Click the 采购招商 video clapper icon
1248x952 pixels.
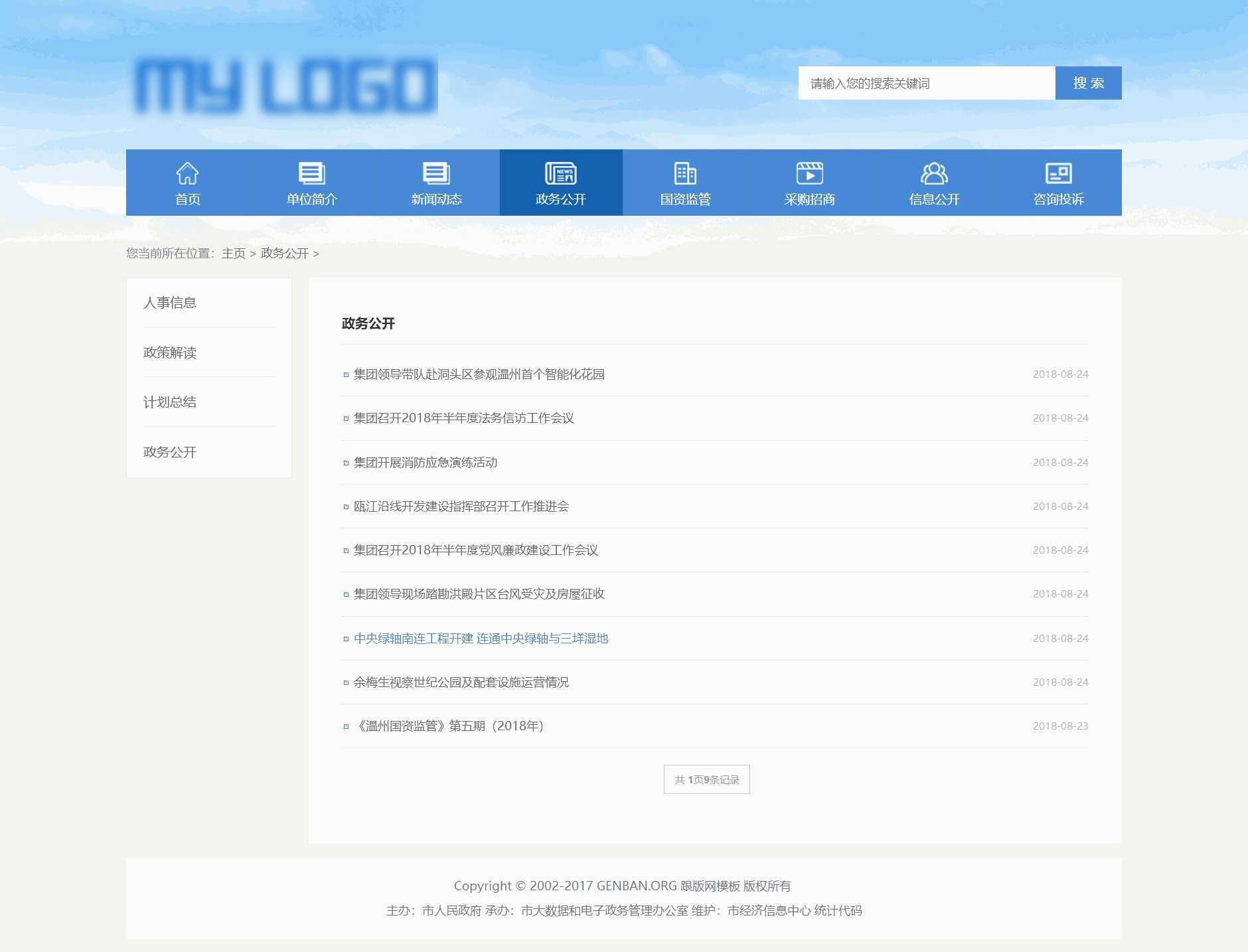click(809, 173)
